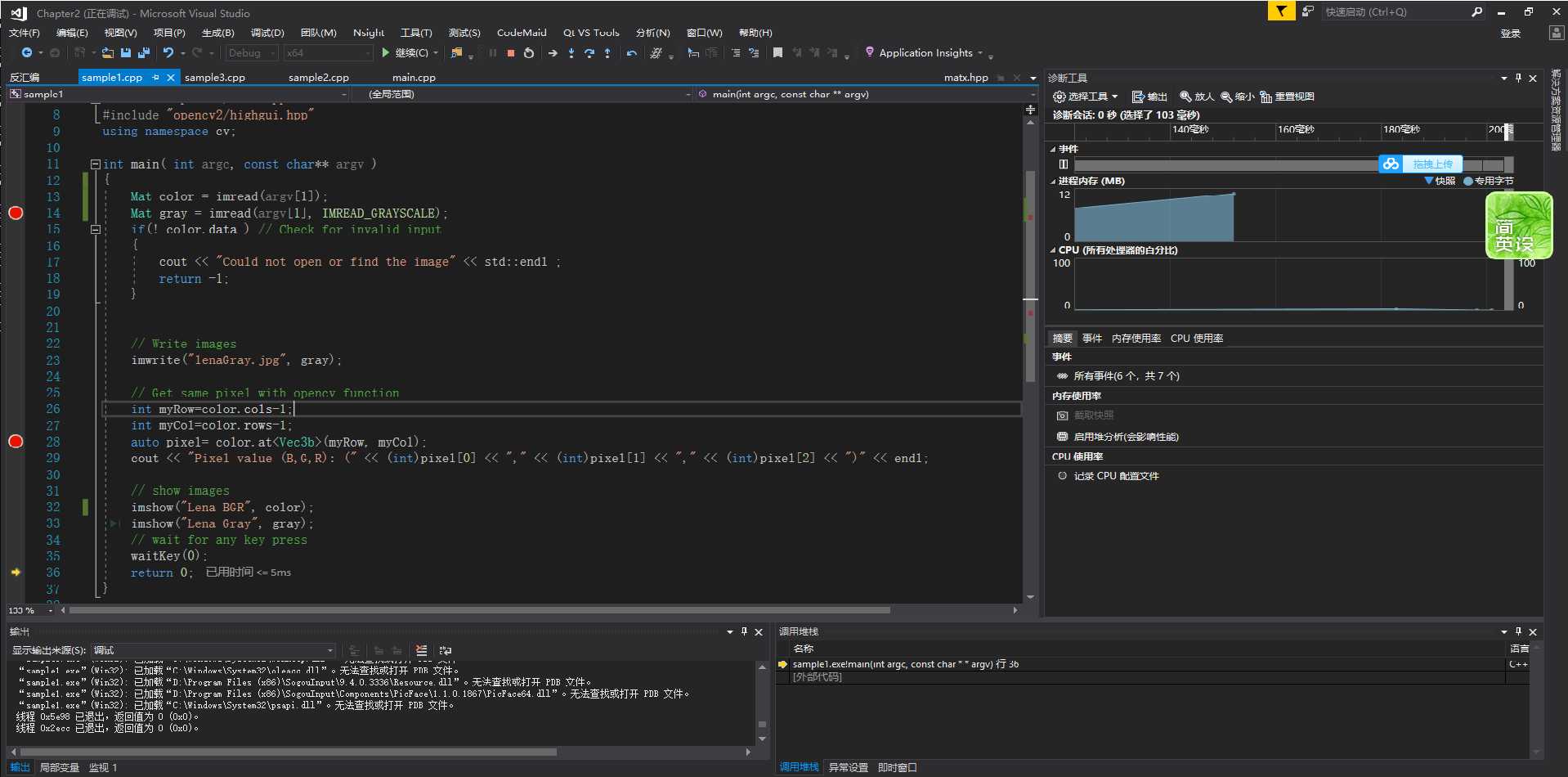Viewport: 1568px width, 777px height.
Task: Click the step out icon
Action: (x=607, y=53)
